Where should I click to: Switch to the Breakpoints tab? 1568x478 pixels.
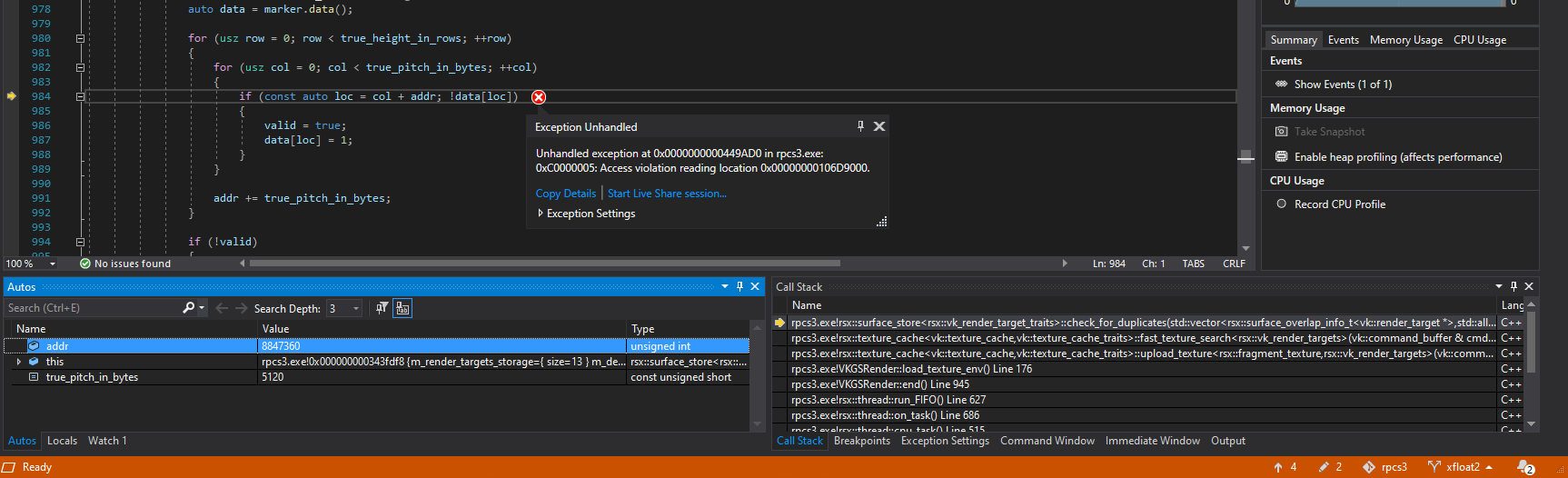[861, 441]
